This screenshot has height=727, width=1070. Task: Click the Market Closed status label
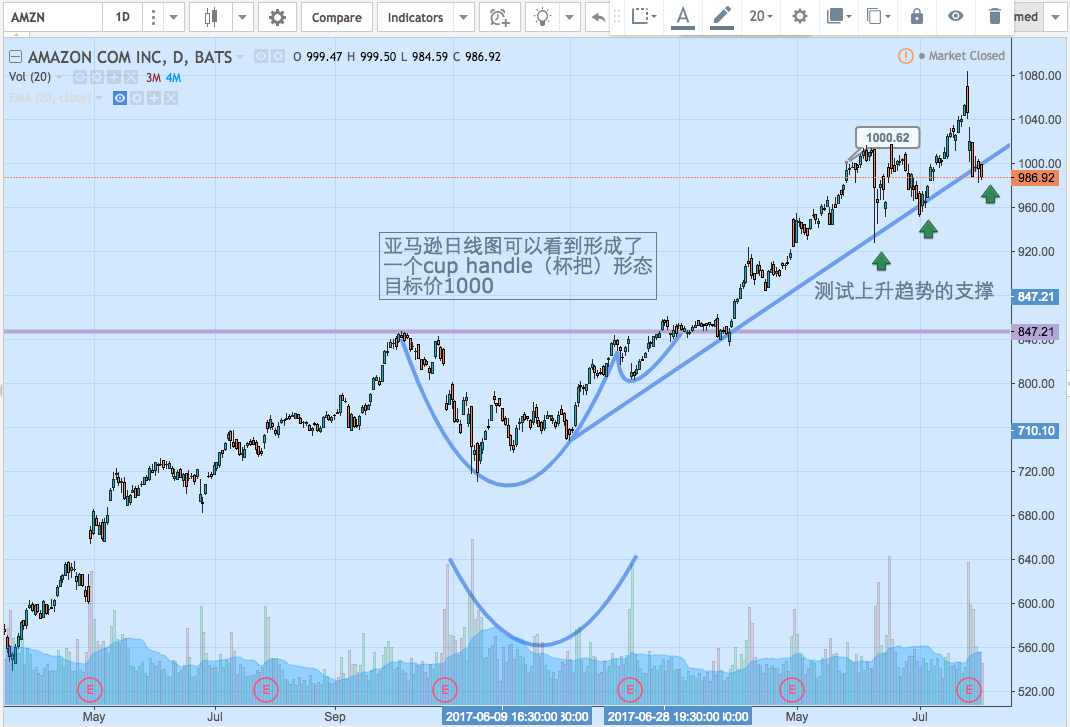(966, 56)
